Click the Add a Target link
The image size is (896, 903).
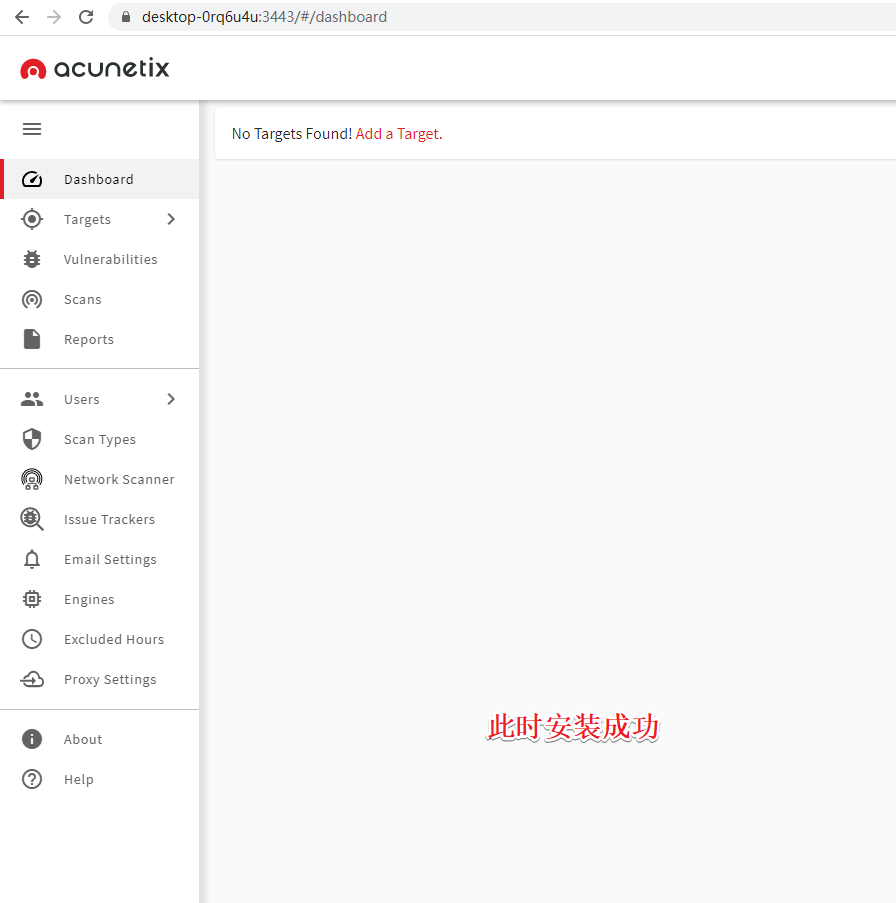click(399, 134)
